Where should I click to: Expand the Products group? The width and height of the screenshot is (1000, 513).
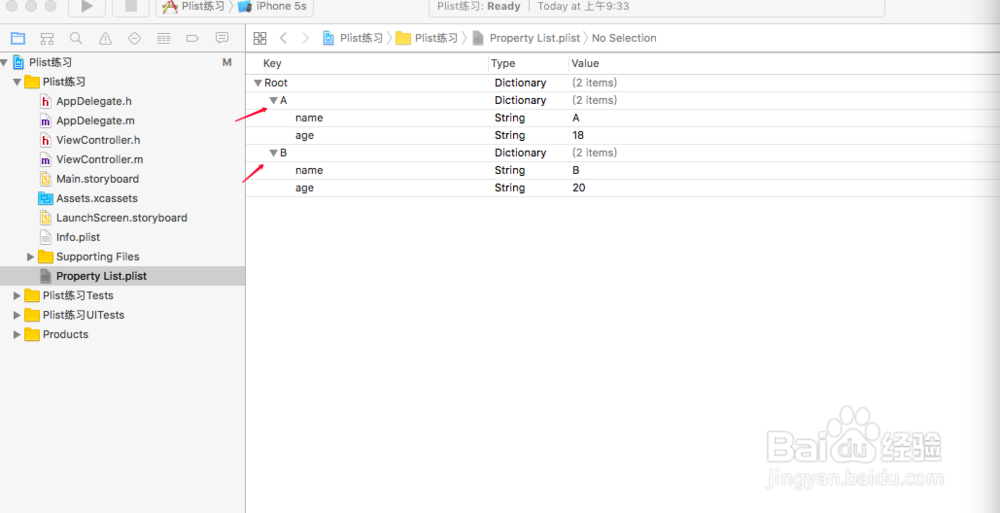17,334
